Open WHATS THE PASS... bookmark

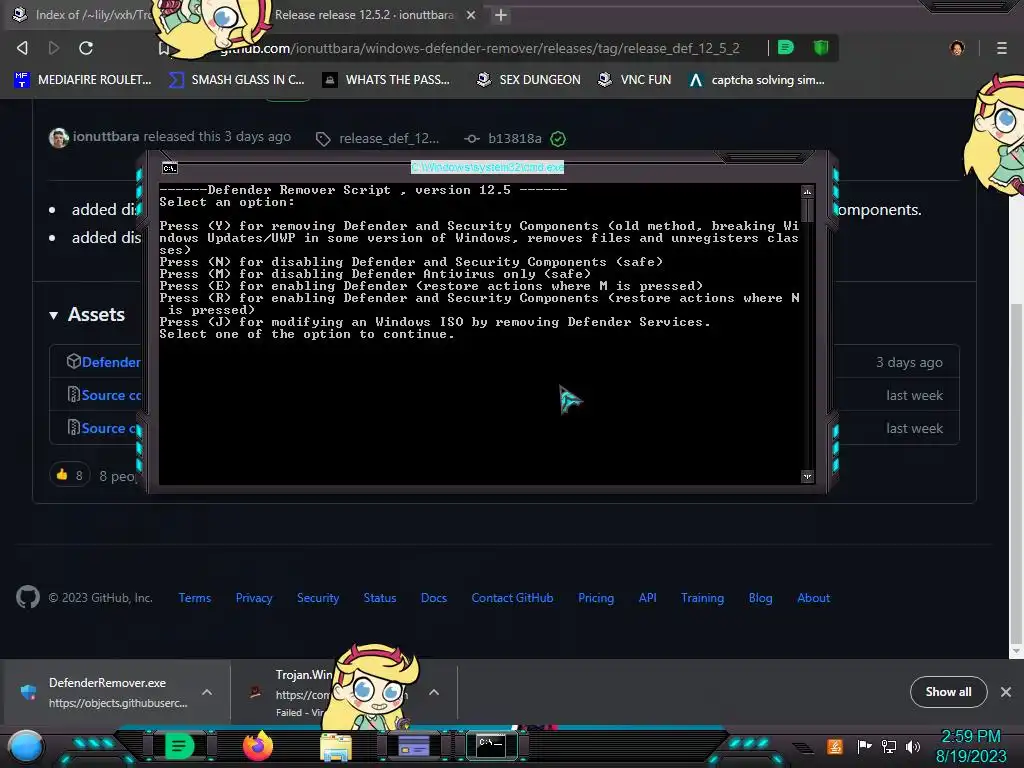(387, 80)
